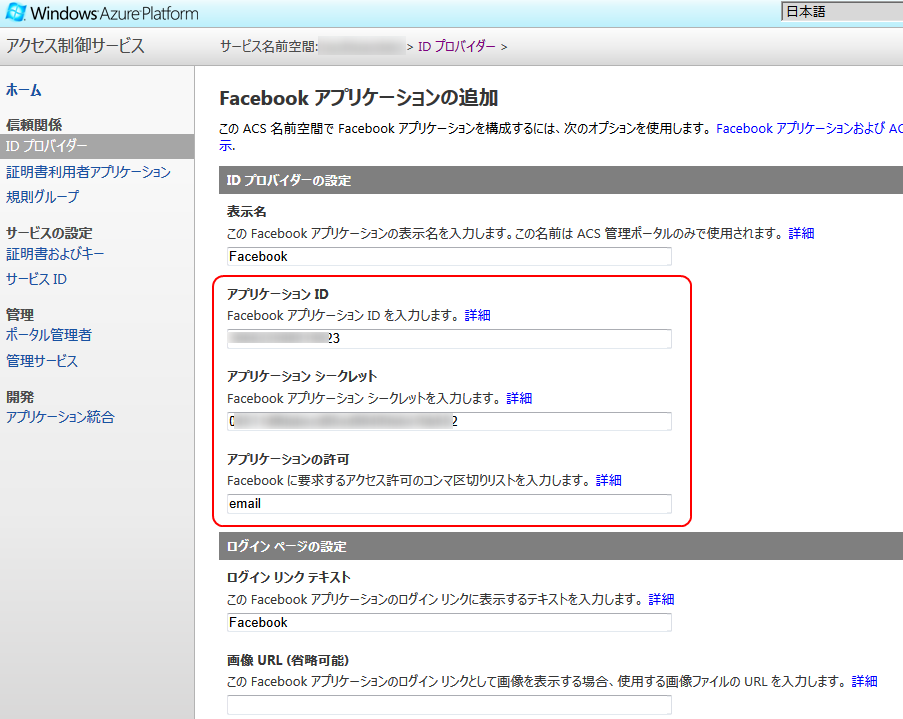Click the 画像 URL (省略可能) field label
903x719 pixels.
coord(288,660)
